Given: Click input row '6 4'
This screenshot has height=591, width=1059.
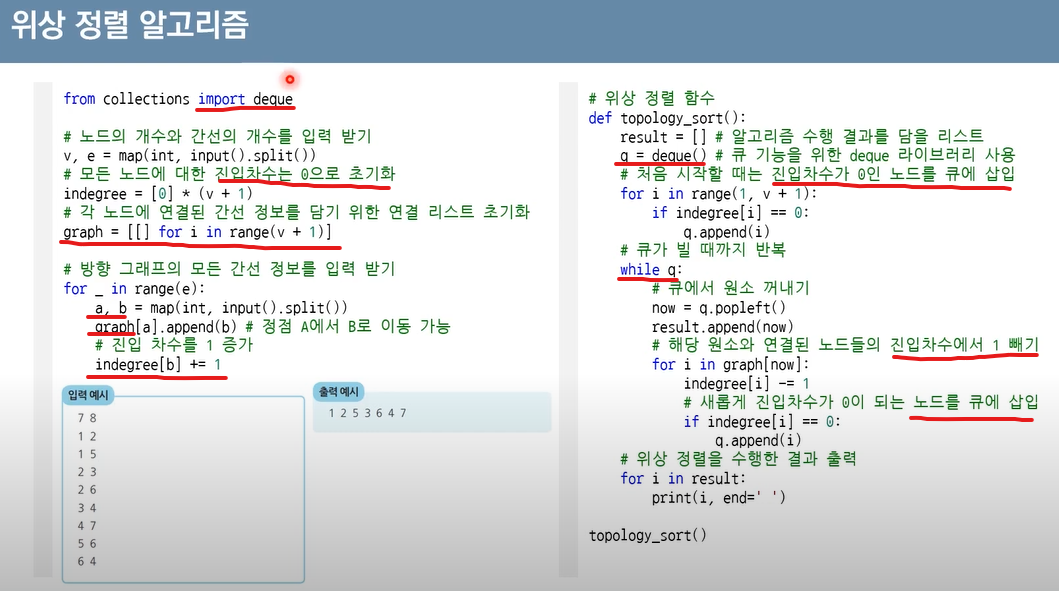Looking at the screenshot, I should 86,561.
